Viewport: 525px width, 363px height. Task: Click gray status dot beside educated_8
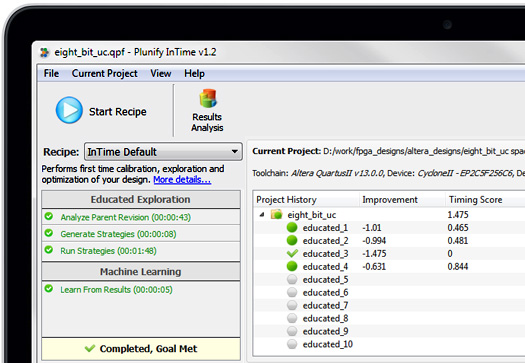(292, 318)
